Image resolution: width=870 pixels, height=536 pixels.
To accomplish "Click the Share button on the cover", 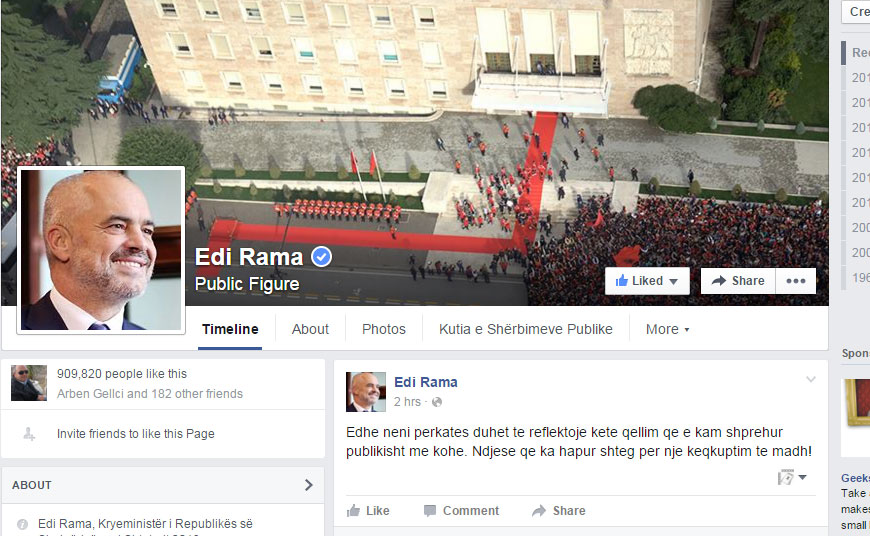I will click(739, 281).
